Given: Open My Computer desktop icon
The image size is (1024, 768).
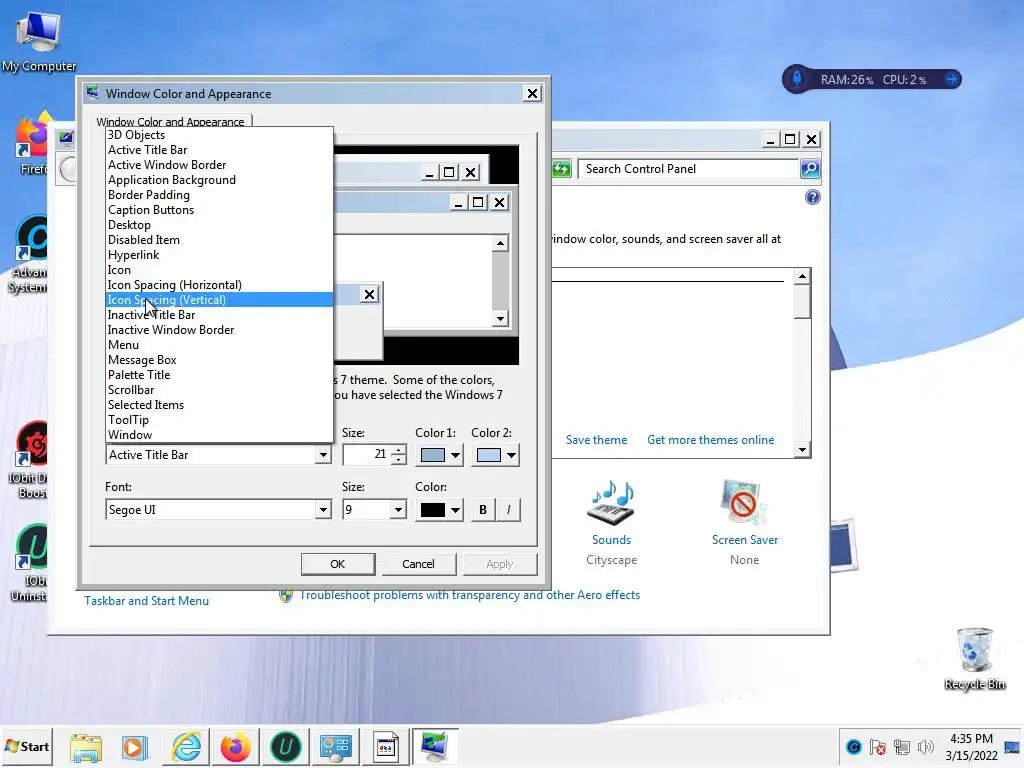Looking at the screenshot, I should pyautogui.click(x=39, y=40).
